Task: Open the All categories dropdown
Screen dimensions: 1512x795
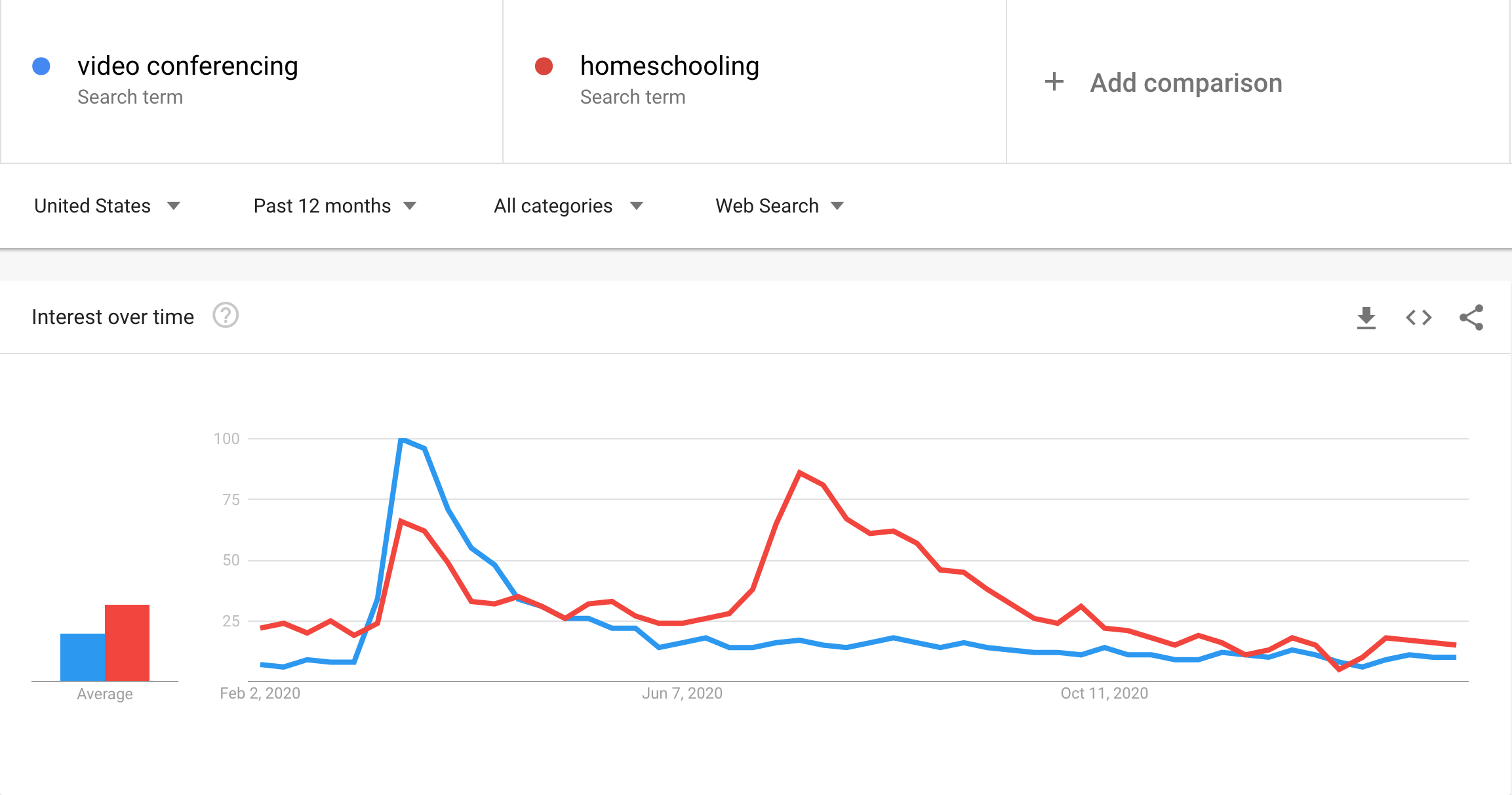Action: [568, 206]
